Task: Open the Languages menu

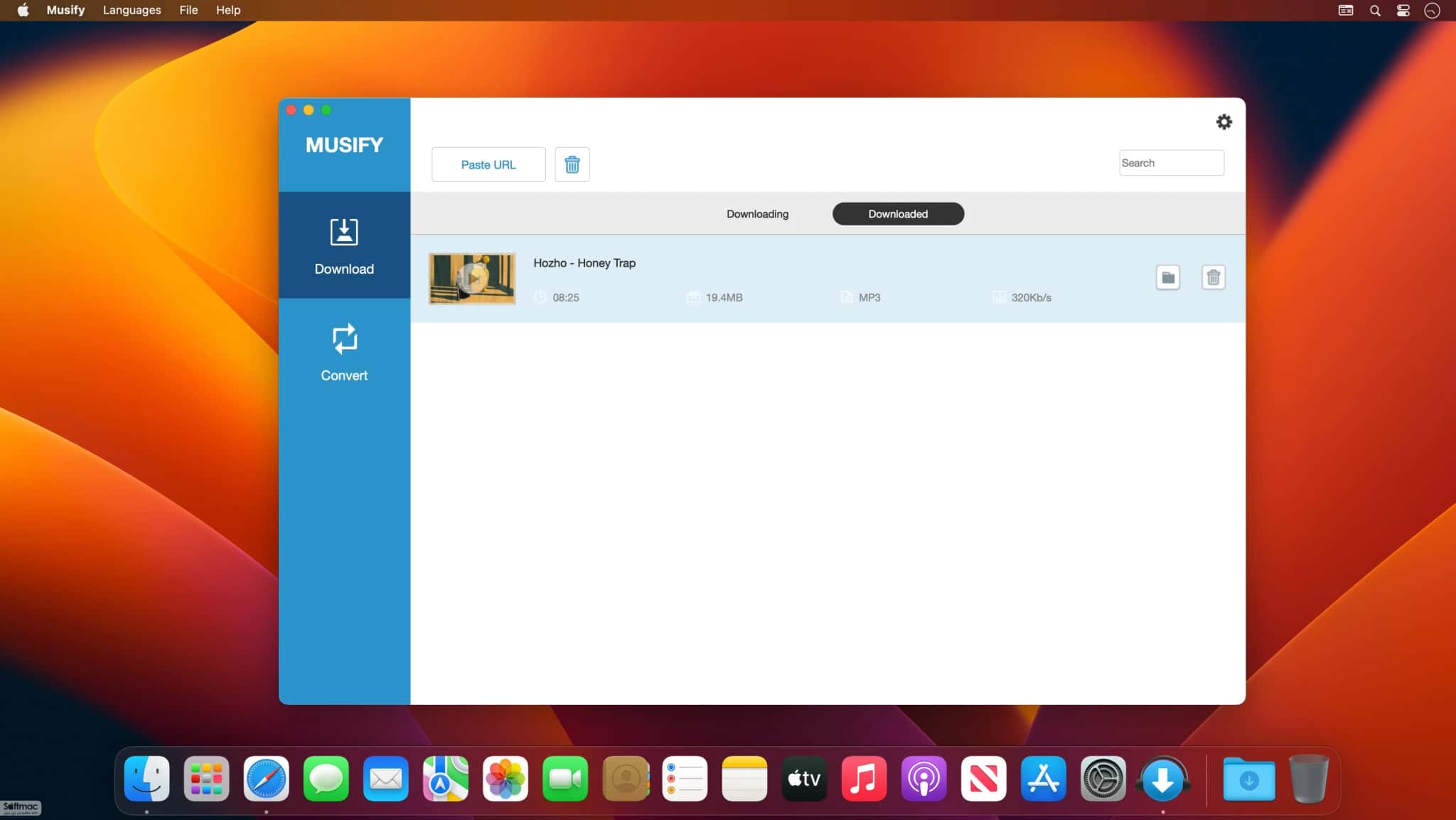Action: click(132, 10)
